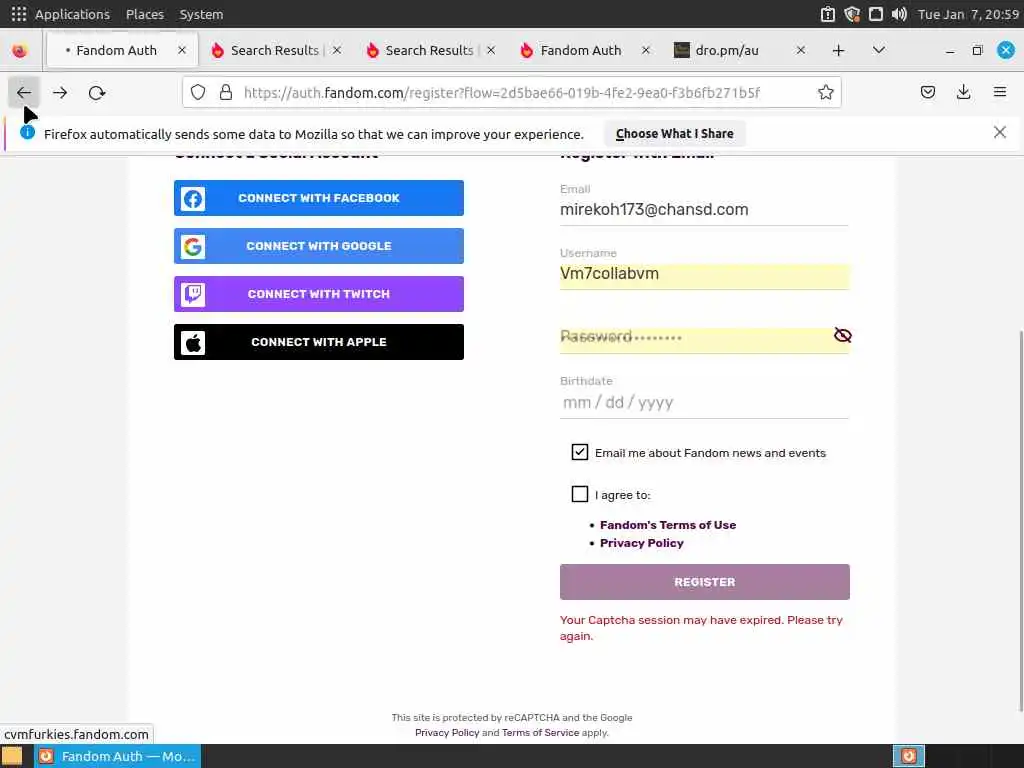Connect with Facebook
This screenshot has height=768, width=1024.
click(319, 198)
